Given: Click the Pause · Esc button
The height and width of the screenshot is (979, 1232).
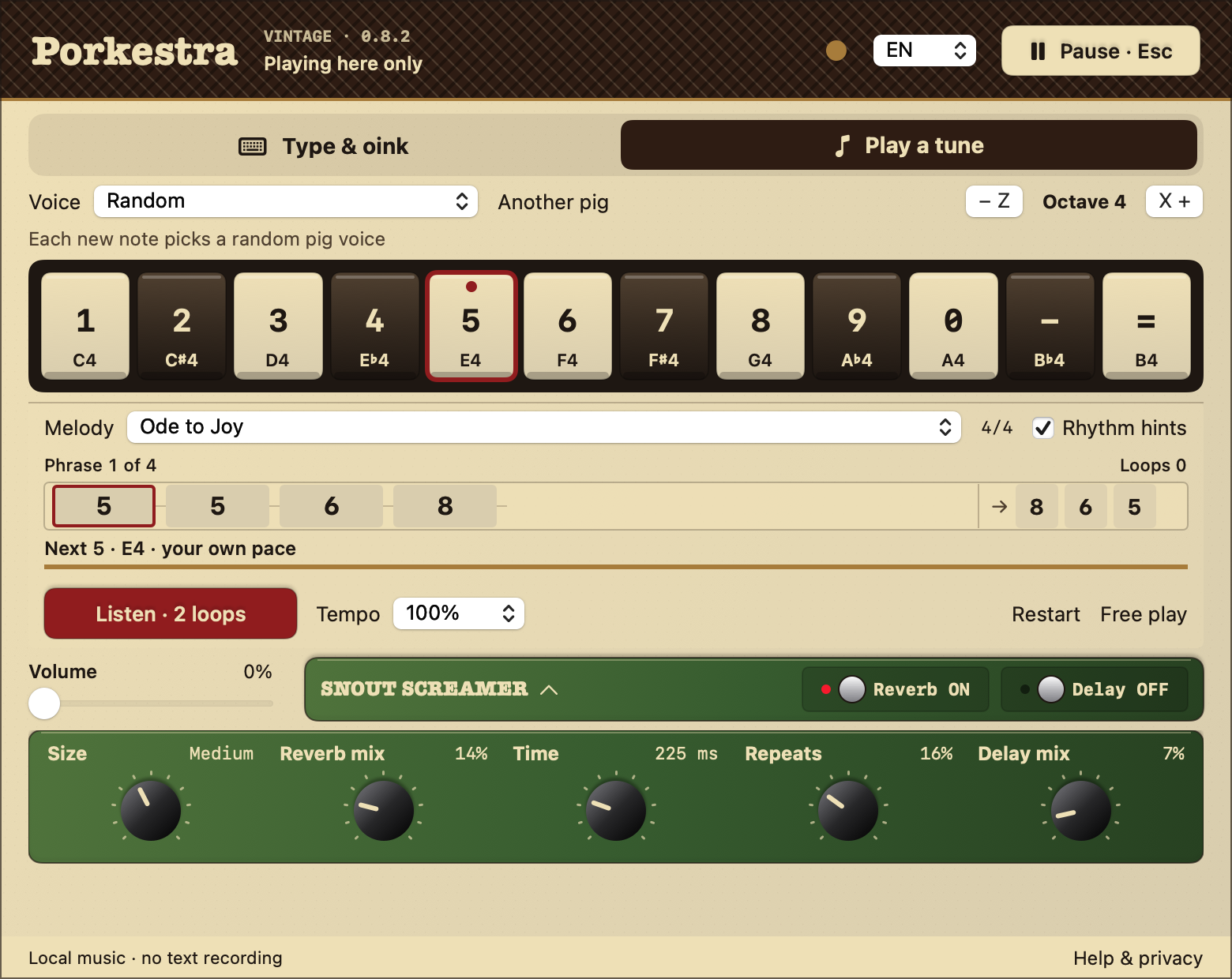Looking at the screenshot, I should [1101, 51].
